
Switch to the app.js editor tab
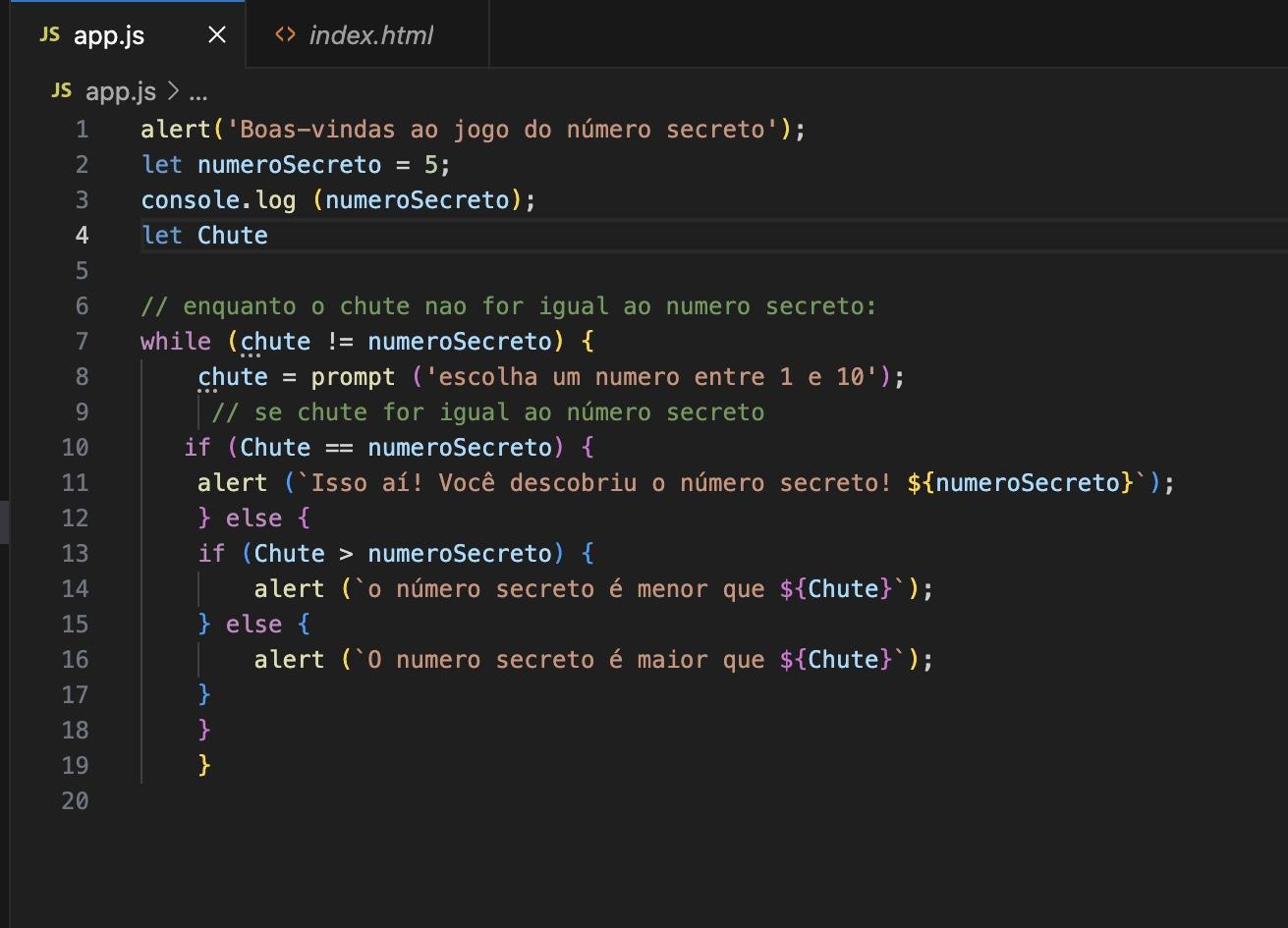click(x=128, y=35)
